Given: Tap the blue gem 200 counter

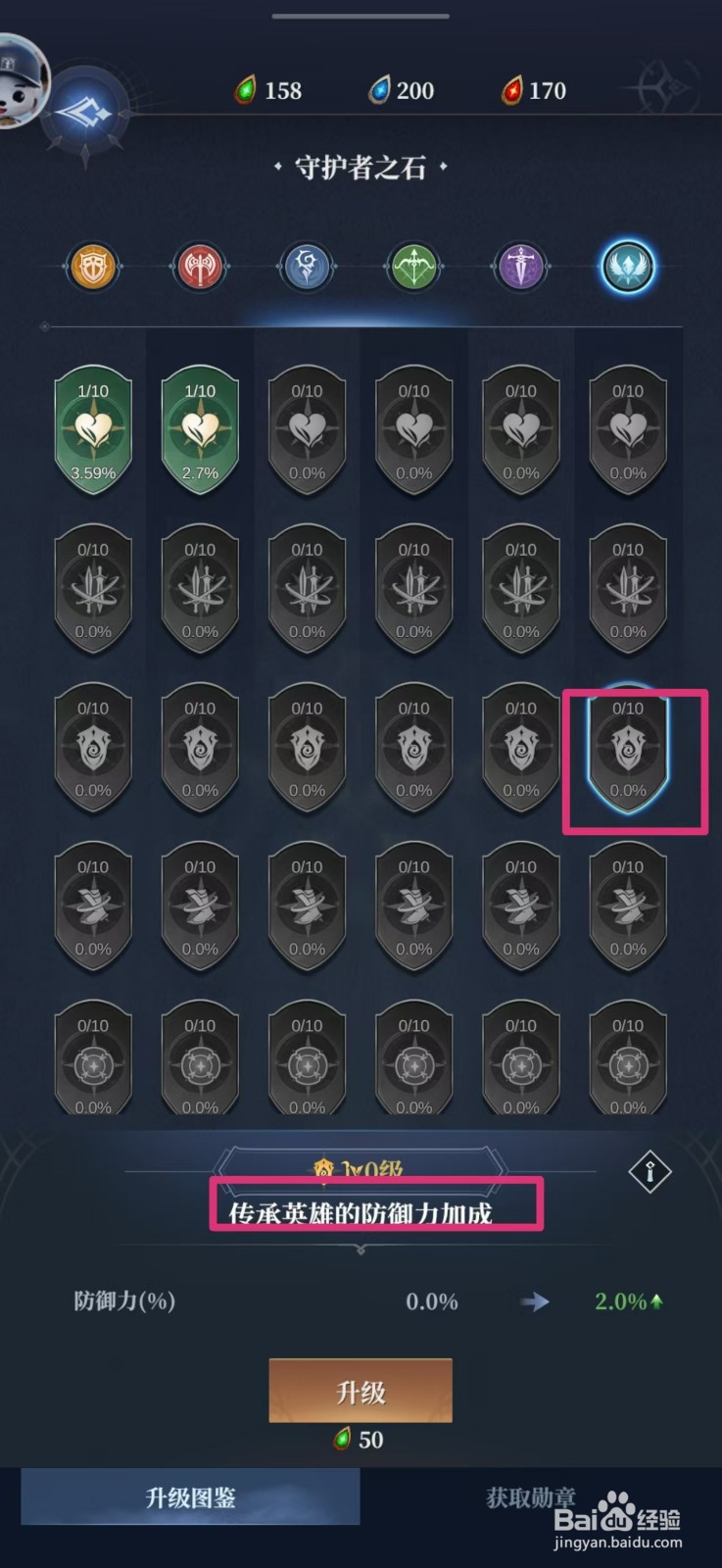Looking at the screenshot, I should [401, 90].
